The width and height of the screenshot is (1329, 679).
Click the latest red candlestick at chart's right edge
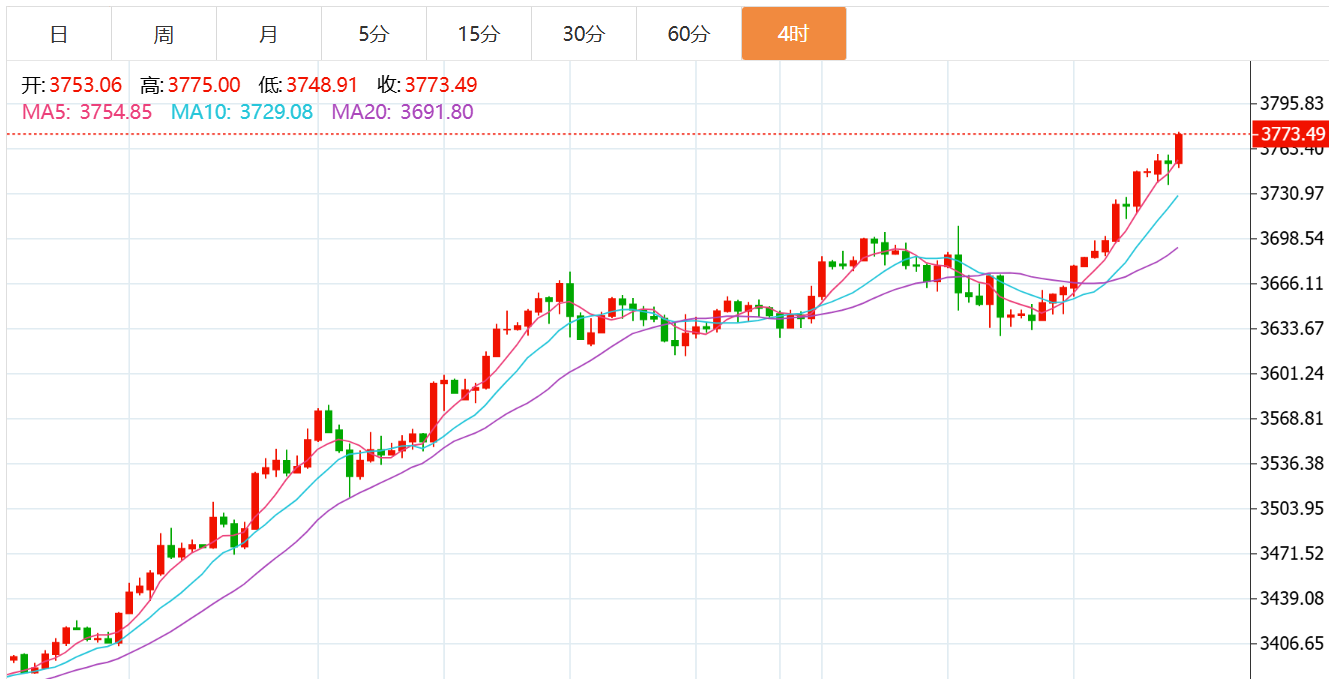pos(1179,149)
